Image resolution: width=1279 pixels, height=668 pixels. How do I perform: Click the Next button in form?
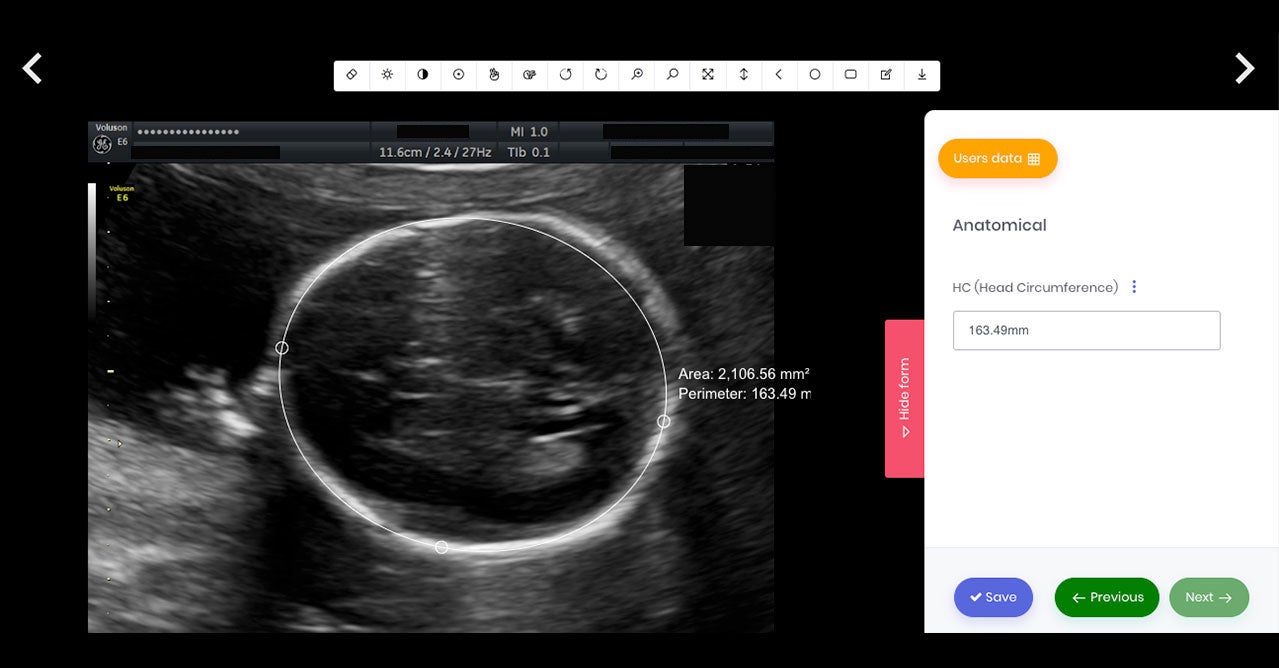pos(1208,597)
